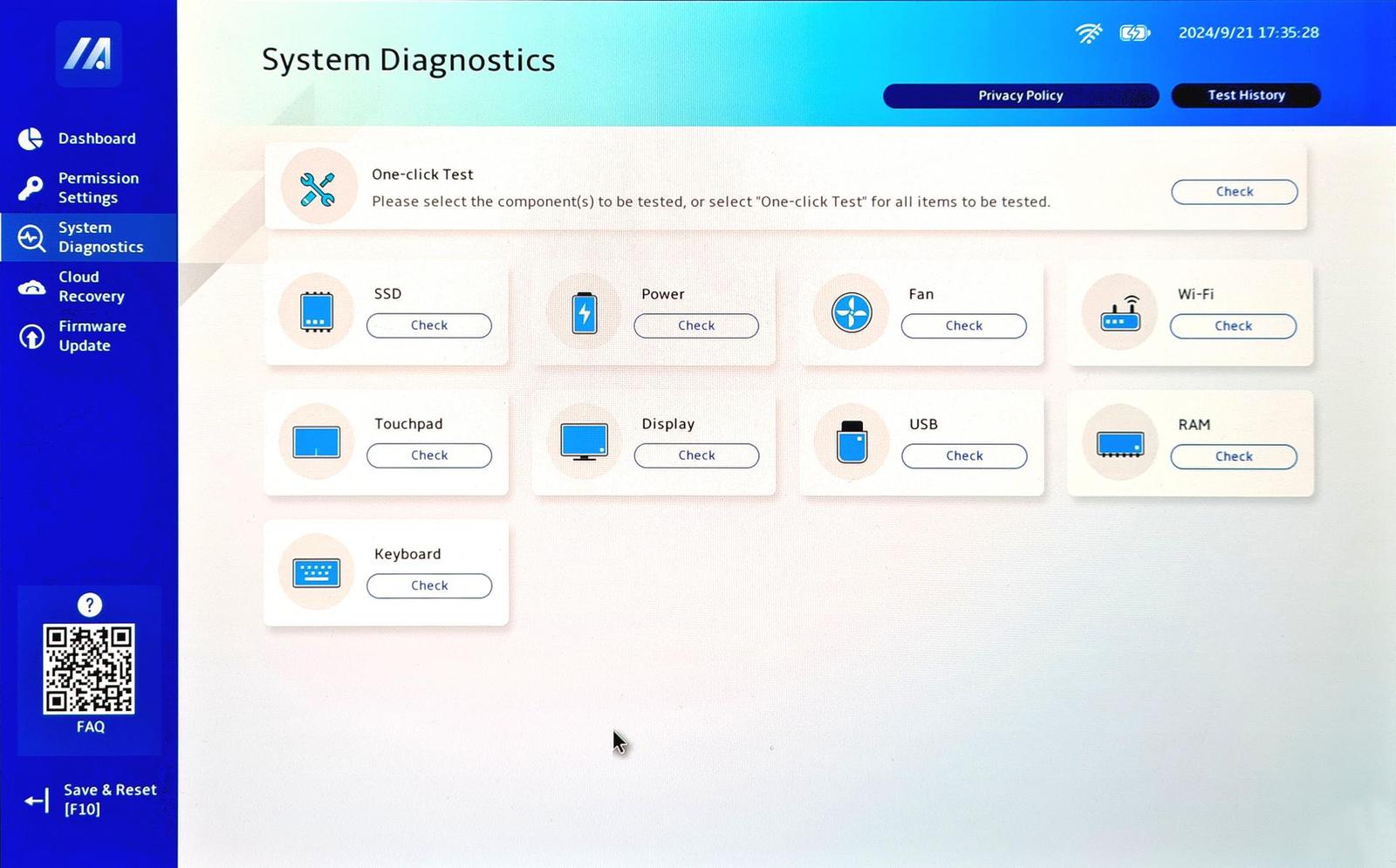Start the Keyboard Check

tap(429, 586)
